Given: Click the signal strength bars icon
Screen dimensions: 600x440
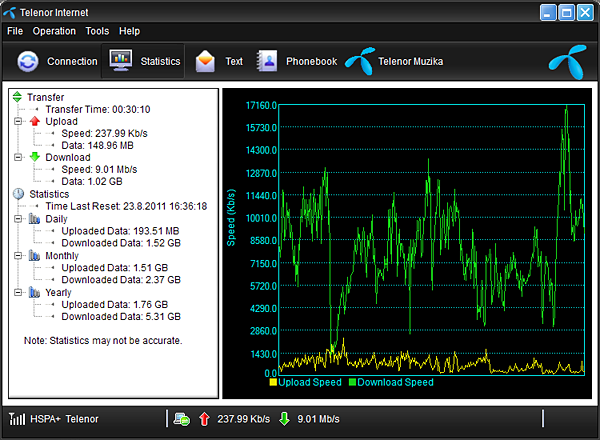Looking at the screenshot, I should 17,419.
